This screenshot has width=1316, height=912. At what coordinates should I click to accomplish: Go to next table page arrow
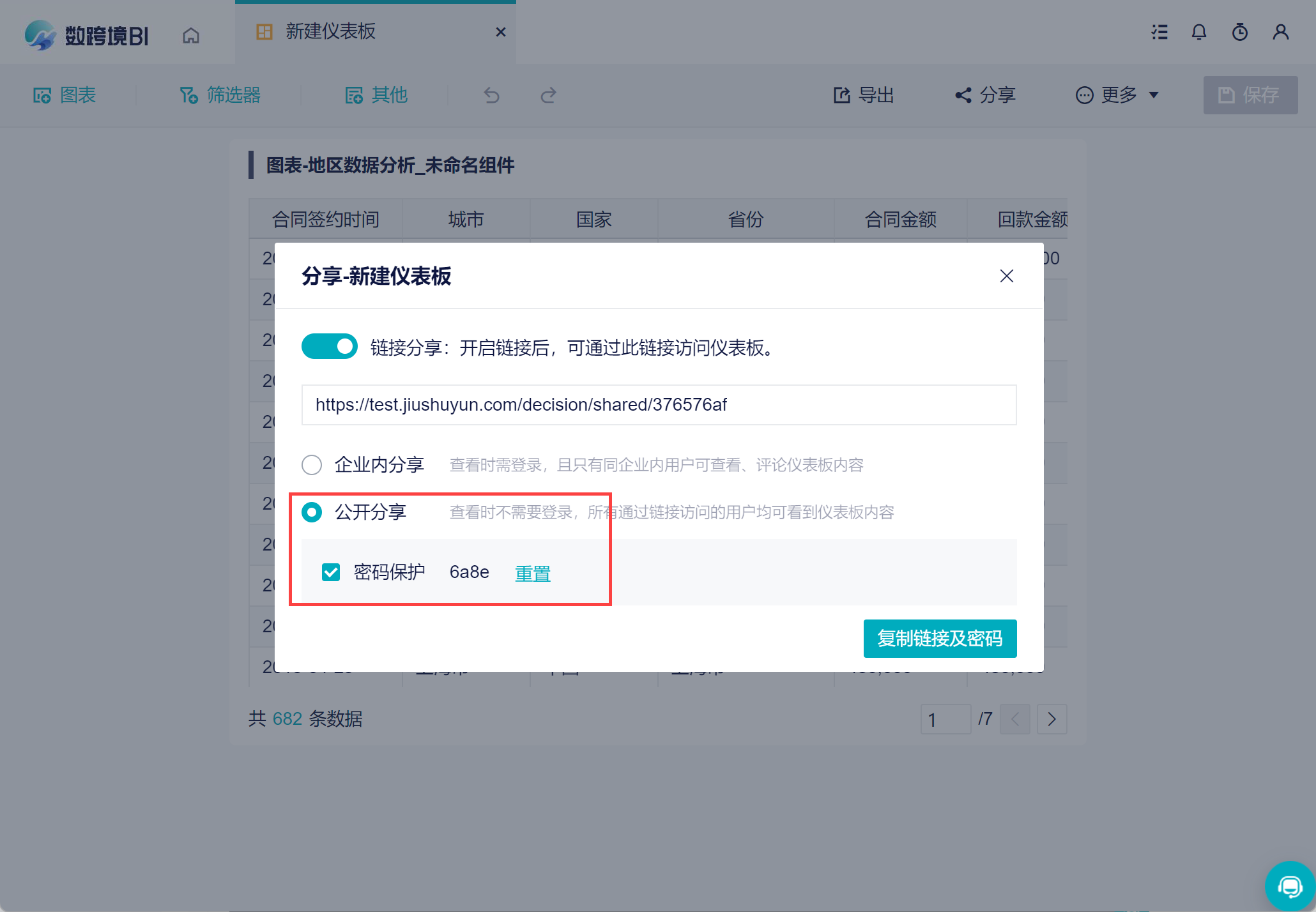click(1052, 720)
